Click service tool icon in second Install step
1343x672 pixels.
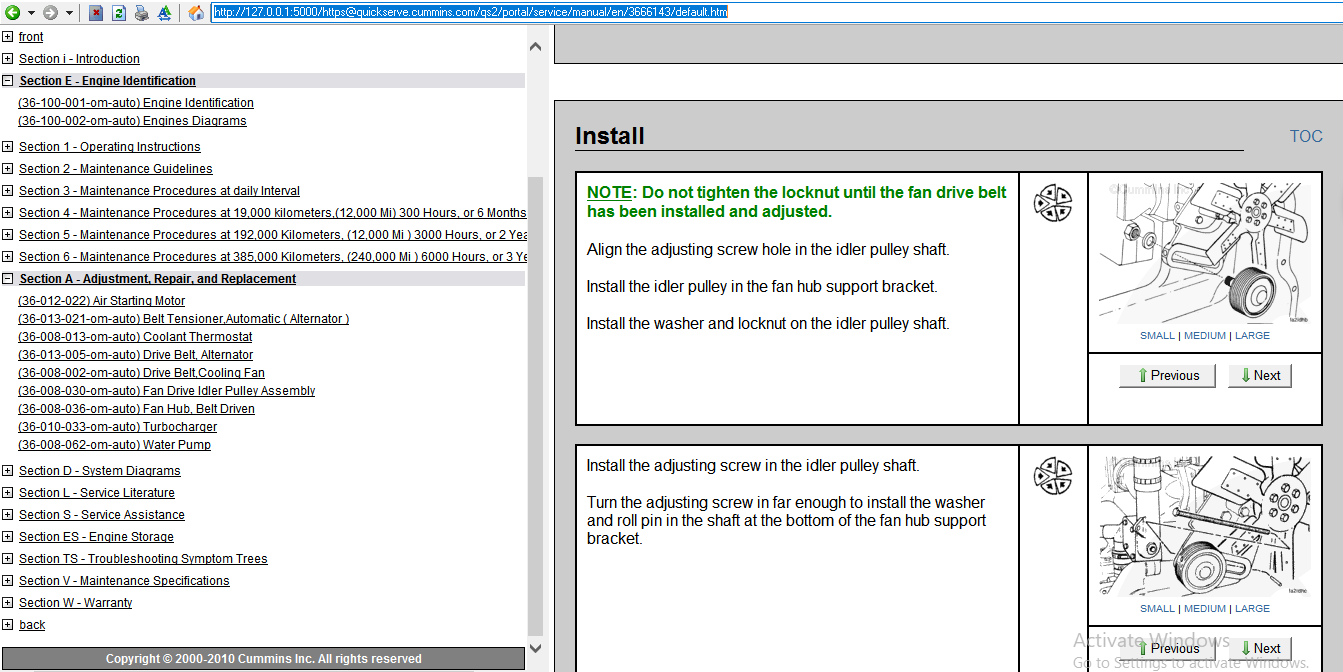point(1052,476)
